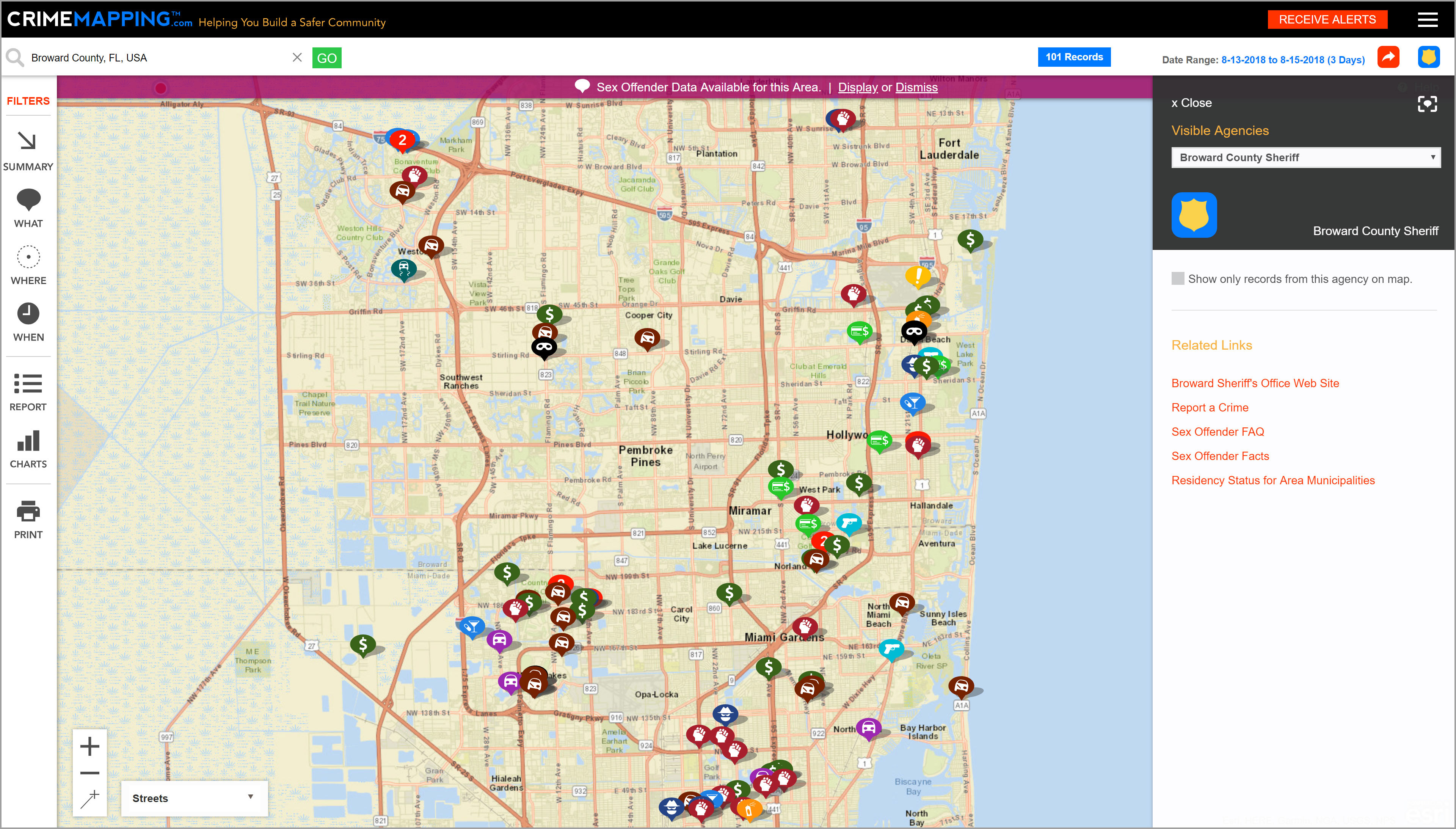
Task: Click the Receive Alerts button
Action: (x=1327, y=20)
